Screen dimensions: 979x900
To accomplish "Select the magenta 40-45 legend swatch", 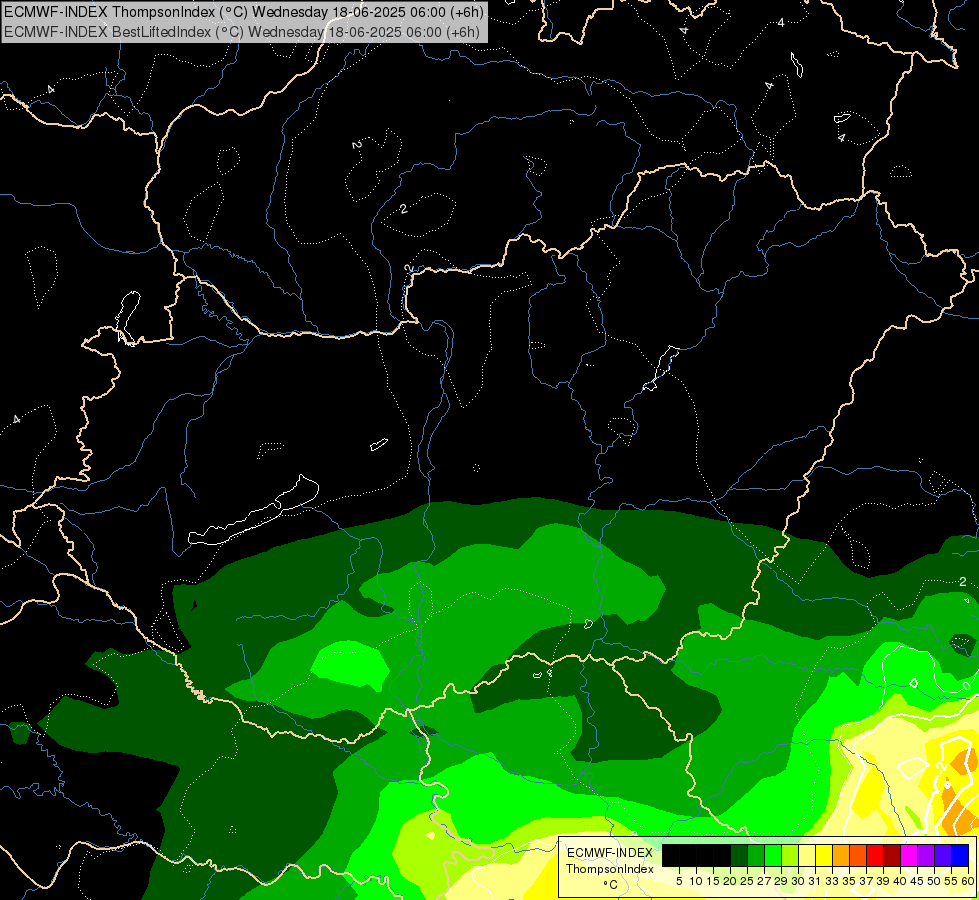I will (909, 856).
